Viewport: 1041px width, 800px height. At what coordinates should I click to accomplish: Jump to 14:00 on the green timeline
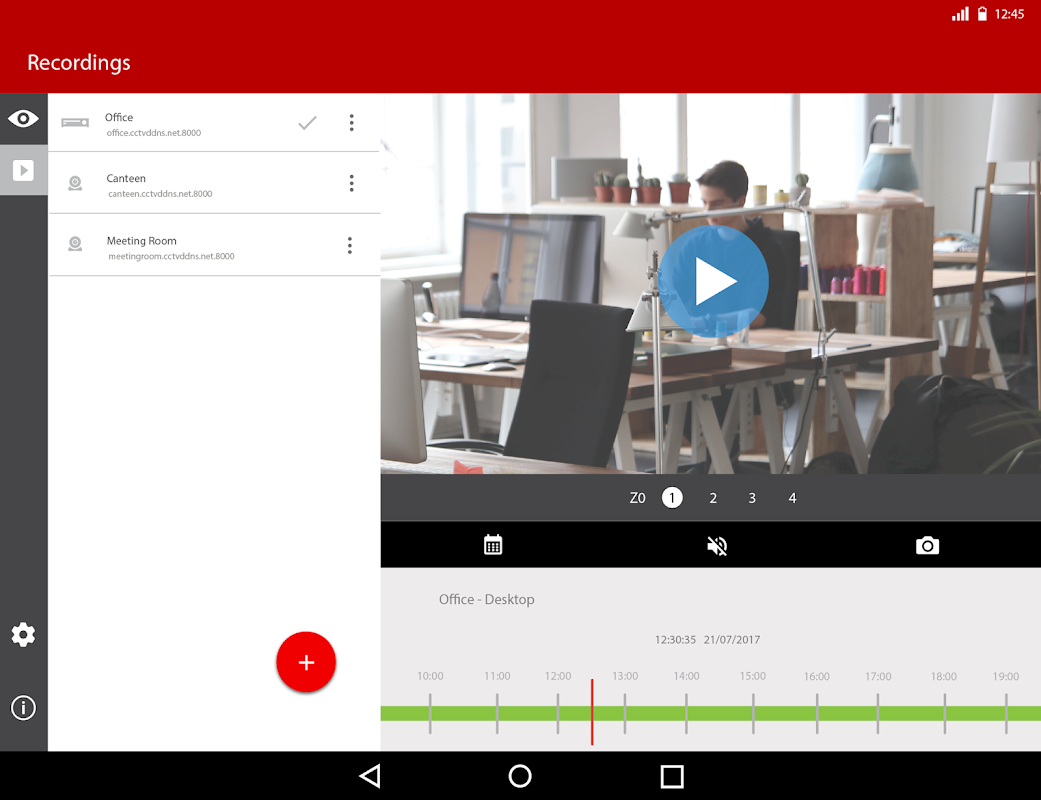click(x=686, y=714)
